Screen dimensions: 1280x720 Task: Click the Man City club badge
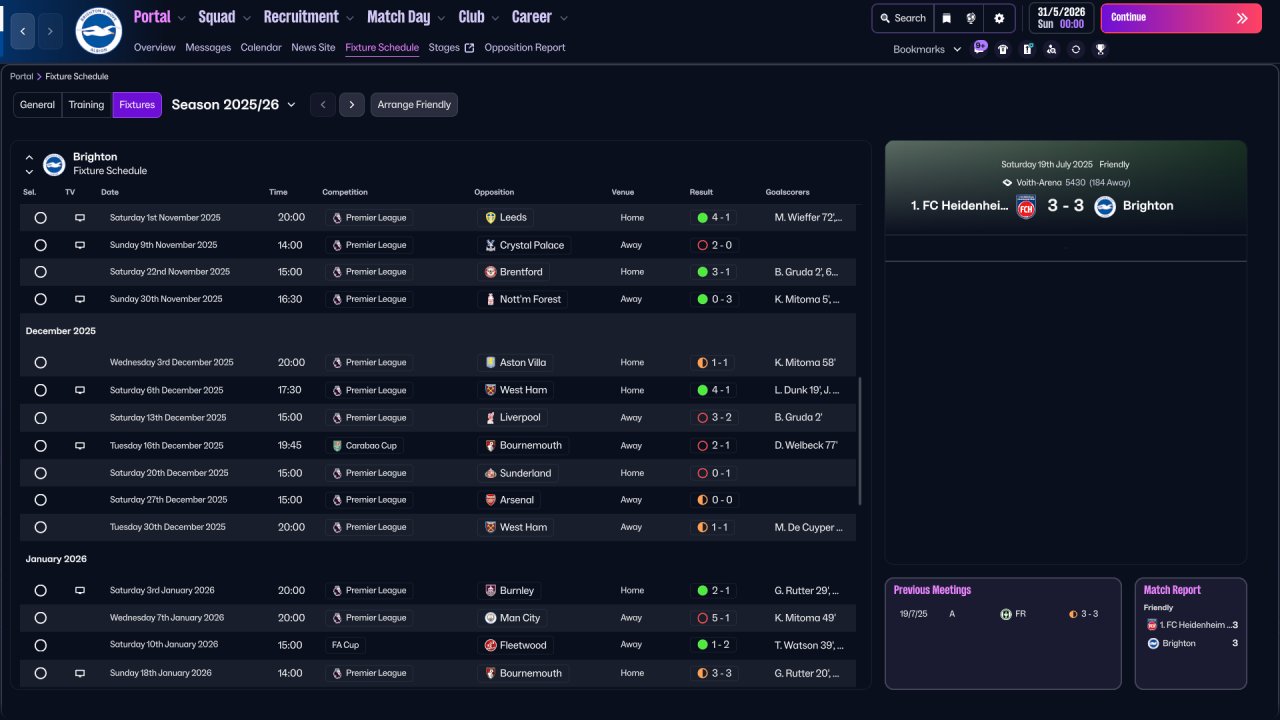click(490, 618)
